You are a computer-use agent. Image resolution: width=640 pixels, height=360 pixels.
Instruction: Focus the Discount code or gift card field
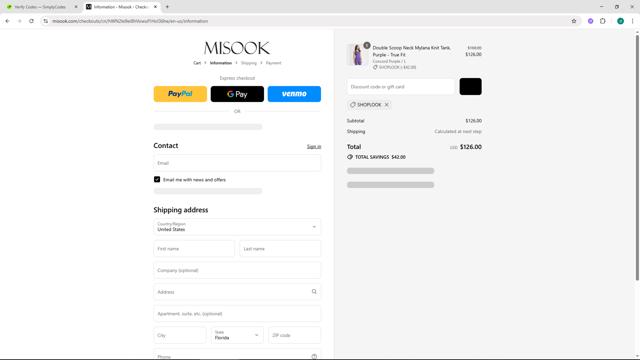click(x=400, y=87)
